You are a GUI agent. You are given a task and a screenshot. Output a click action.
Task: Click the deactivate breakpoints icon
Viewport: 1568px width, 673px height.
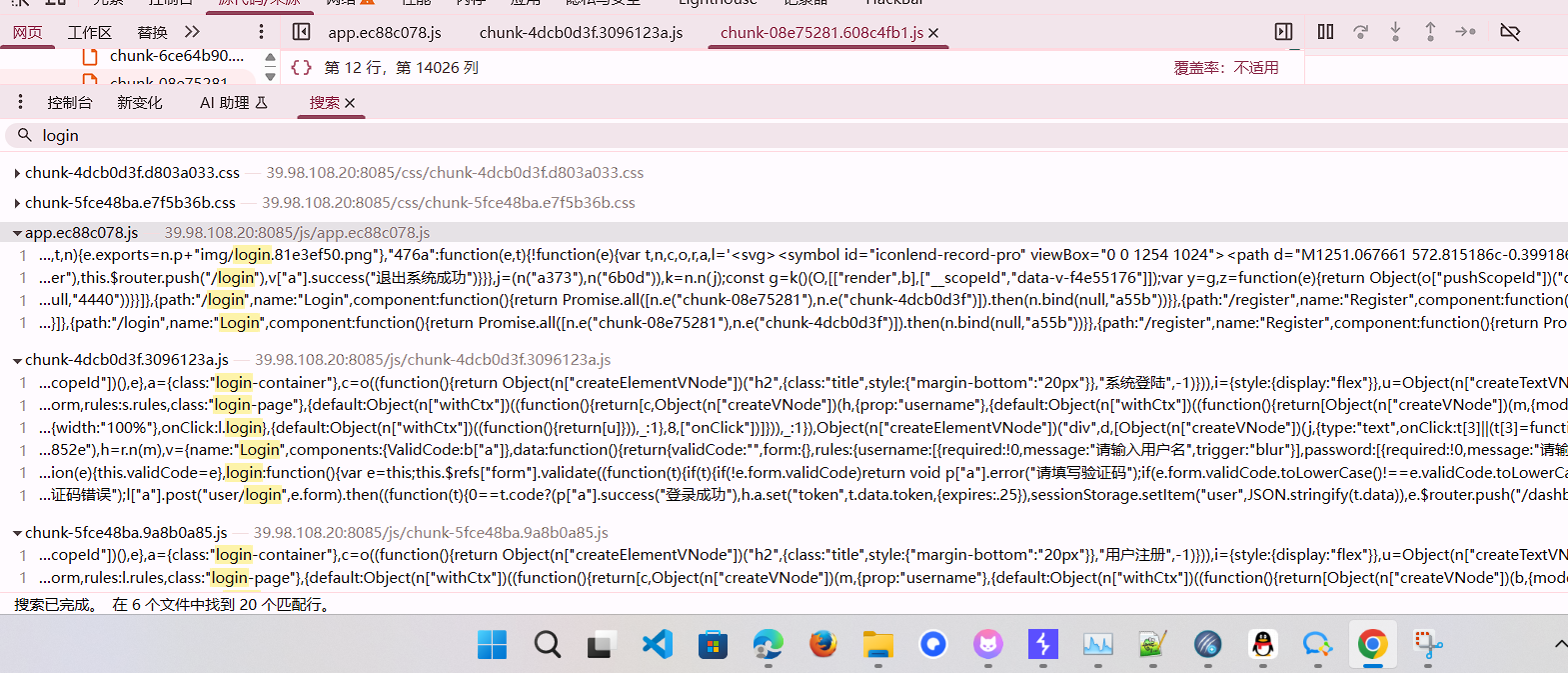(x=1510, y=32)
